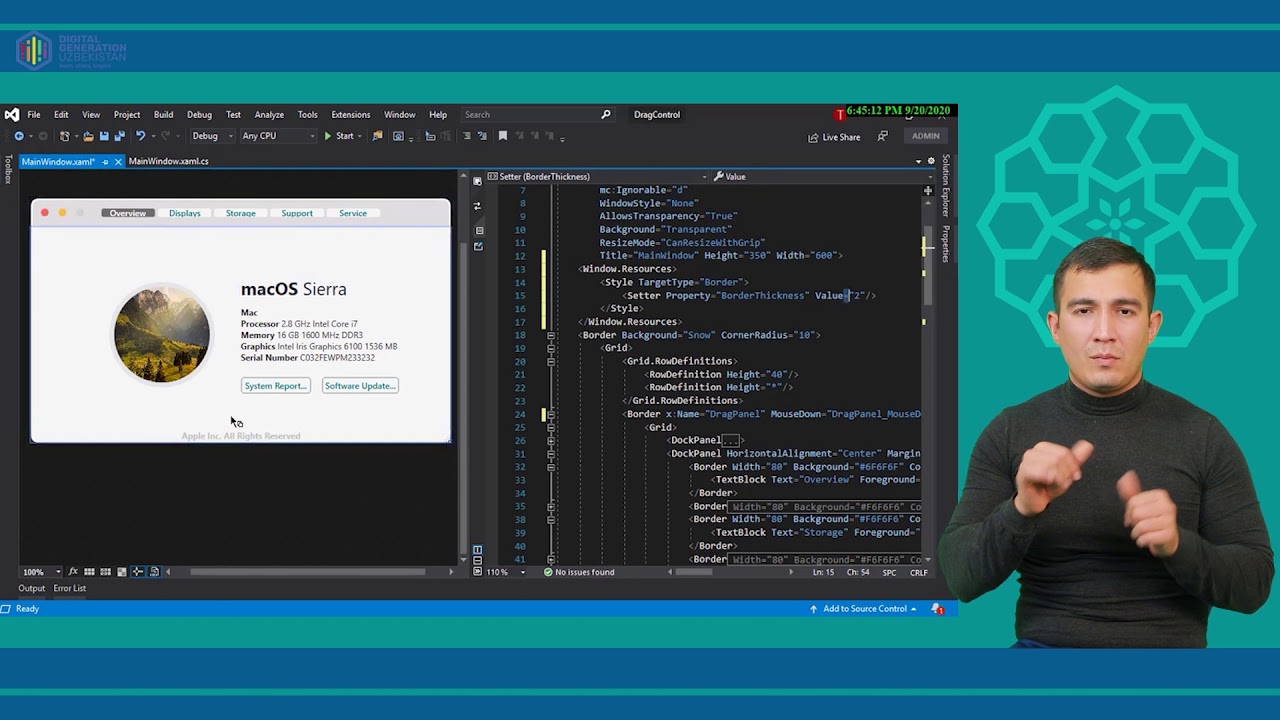1280x720 pixels.
Task: Click the New Project toolbar icon
Action: [65, 136]
